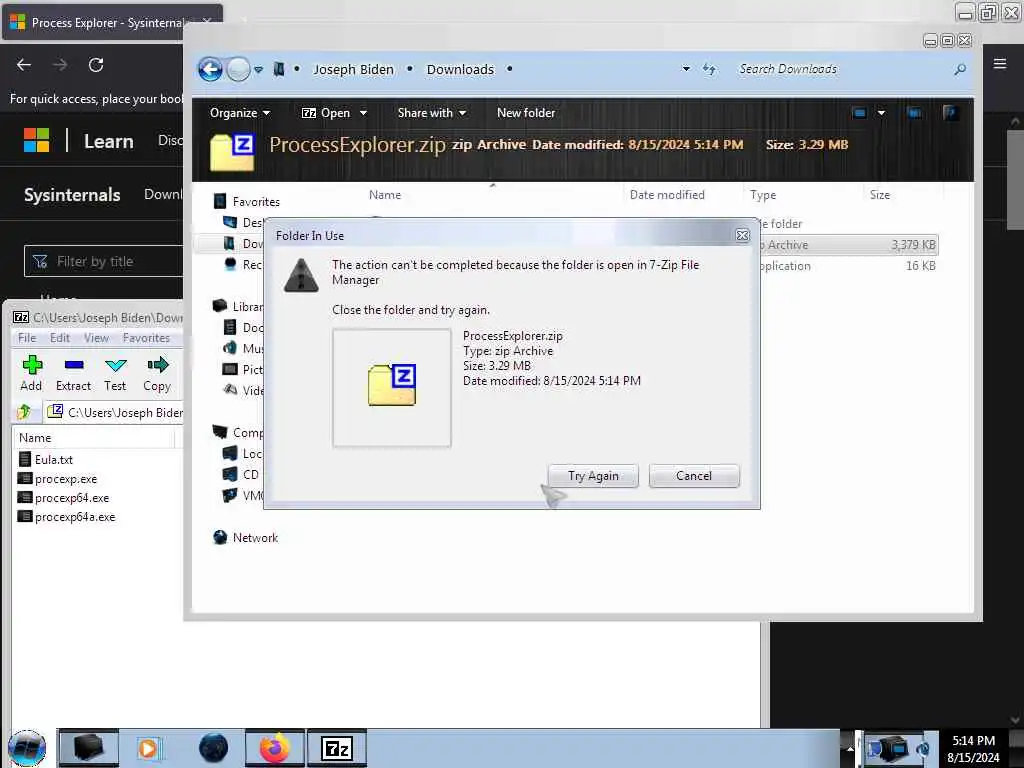1024x768 pixels.
Task: Click refresh arrows in Explorer address bar
Action: coord(709,69)
